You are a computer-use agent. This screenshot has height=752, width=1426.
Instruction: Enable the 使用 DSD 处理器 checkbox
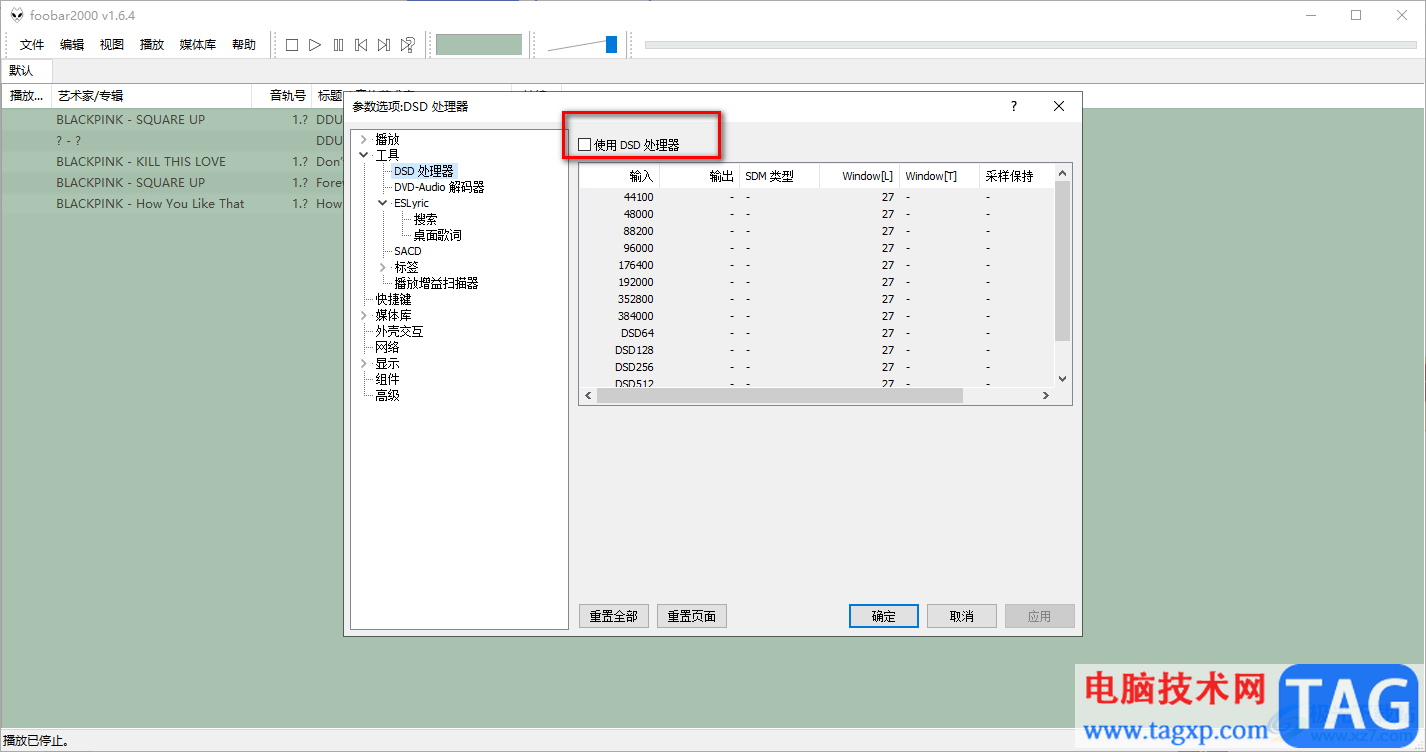point(585,145)
